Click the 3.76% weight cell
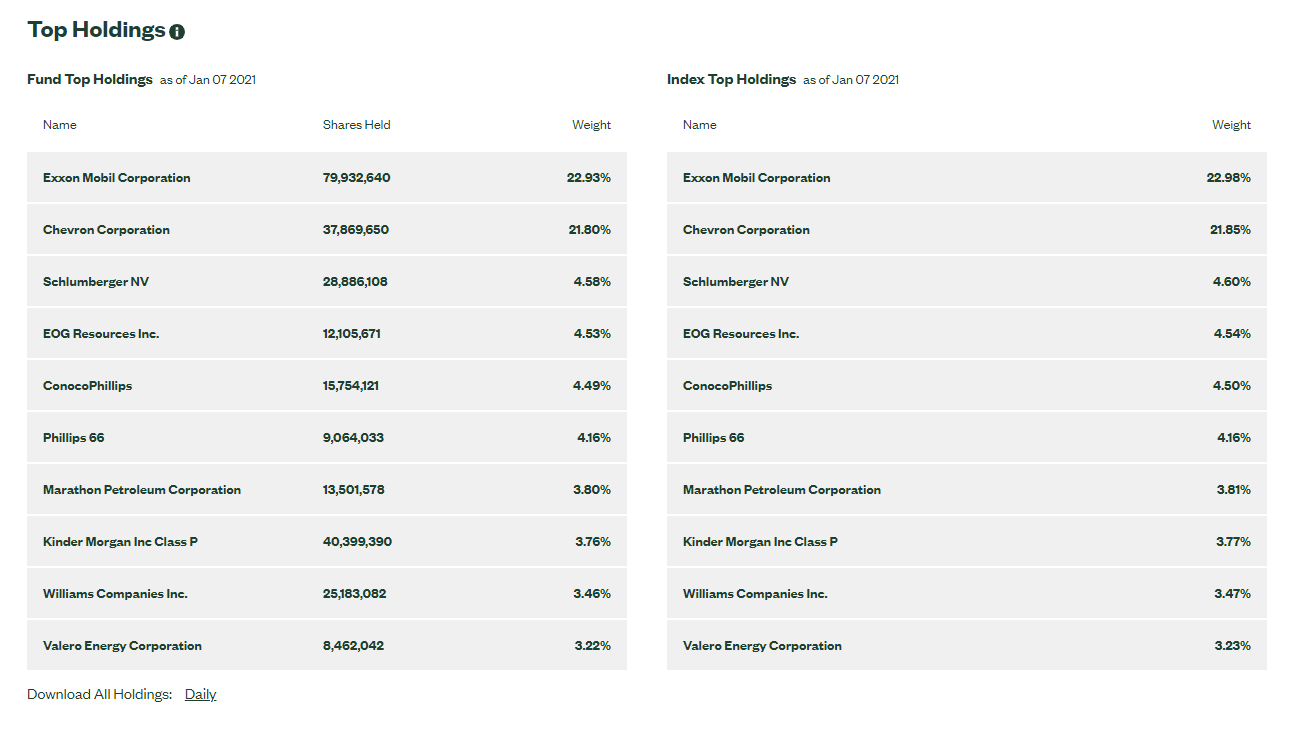The height and width of the screenshot is (734, 1311). click(593, 542)
